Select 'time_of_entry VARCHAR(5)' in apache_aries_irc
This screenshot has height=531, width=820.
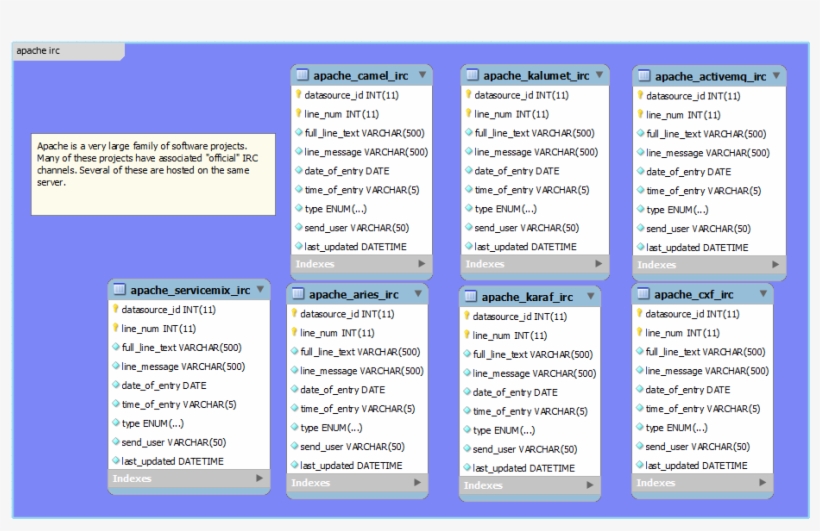click(358, 409)
